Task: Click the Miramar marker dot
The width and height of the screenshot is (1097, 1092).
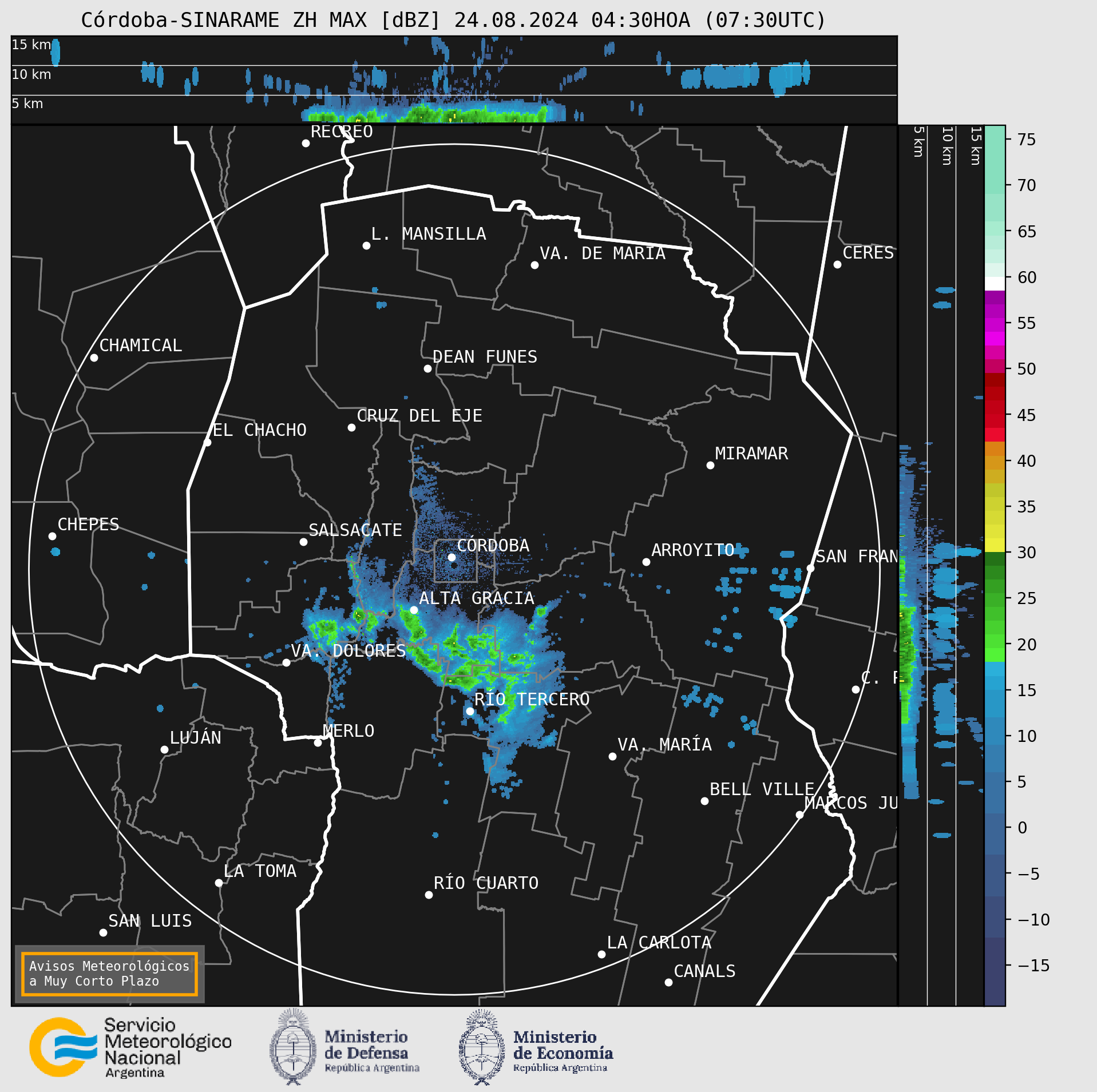Action: tap(710, 465)
